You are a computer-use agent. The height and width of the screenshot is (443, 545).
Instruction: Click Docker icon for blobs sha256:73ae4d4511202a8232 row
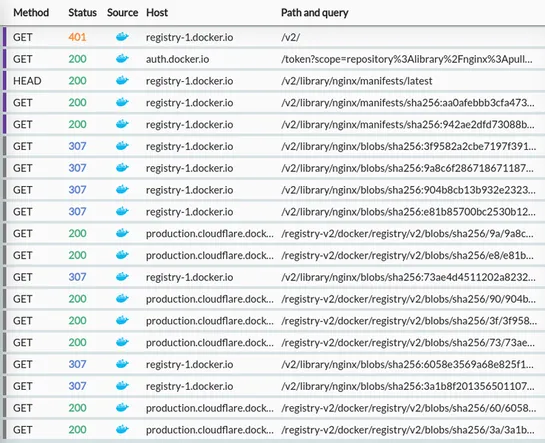pos(122,277)
